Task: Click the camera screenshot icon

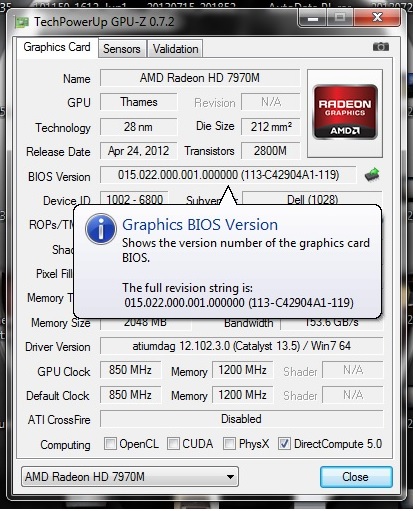Action: click(x=381, y=47)
